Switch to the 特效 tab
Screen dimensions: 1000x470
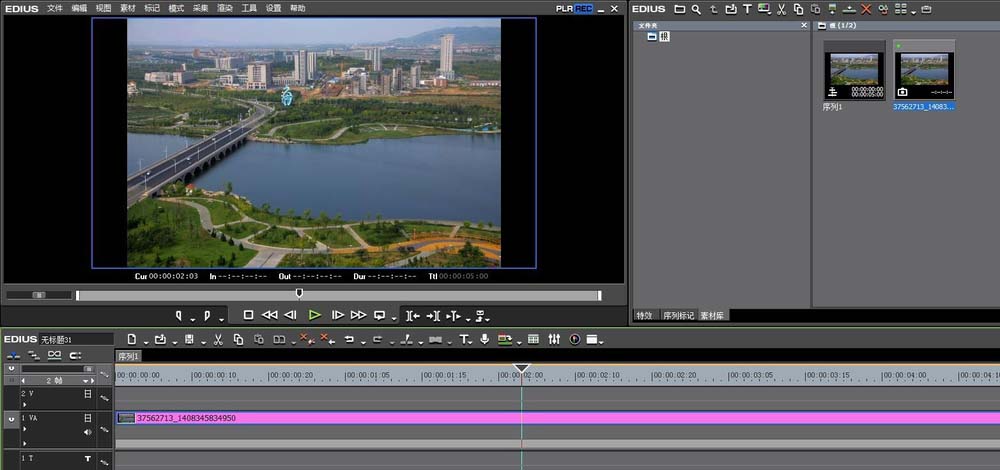pos(645,315)
